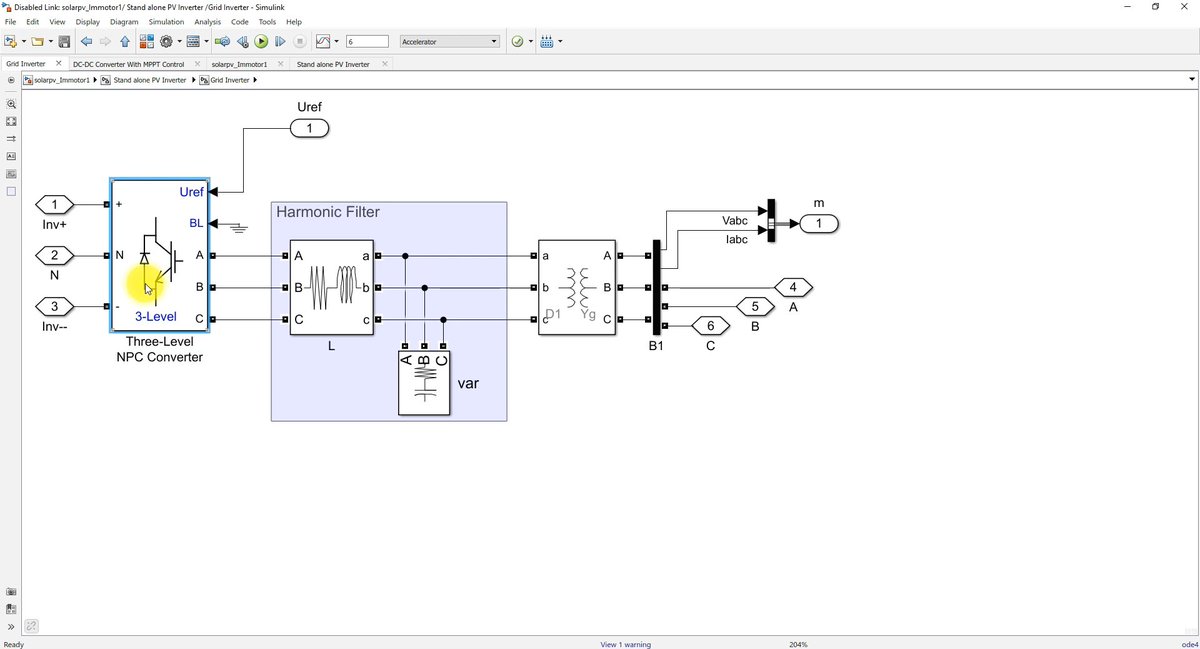
Task: Click the Stop simulation button
Action: pos(299,42)
